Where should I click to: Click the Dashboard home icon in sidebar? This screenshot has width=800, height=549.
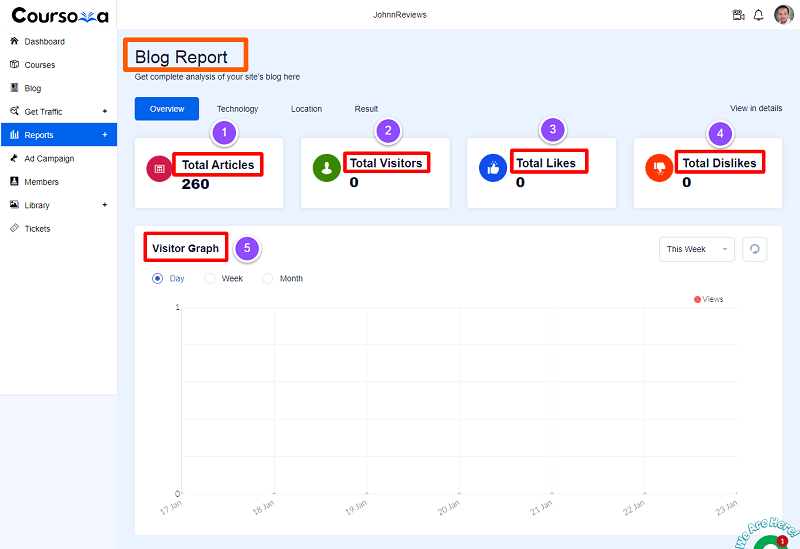14,41
